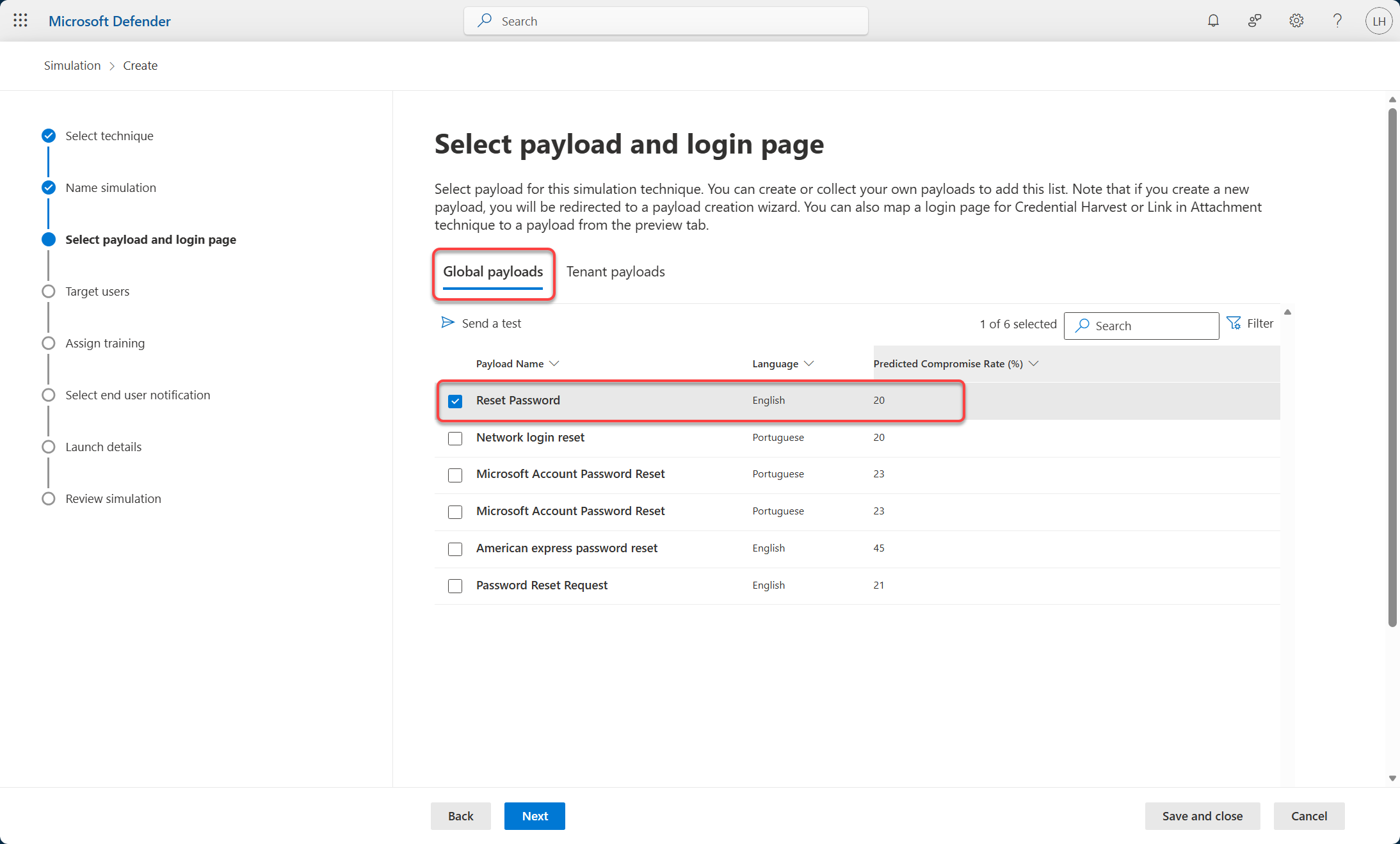Screen dimensions: 1400x844
Task: Select the Global payloads tab
Action: coord(493,272)
